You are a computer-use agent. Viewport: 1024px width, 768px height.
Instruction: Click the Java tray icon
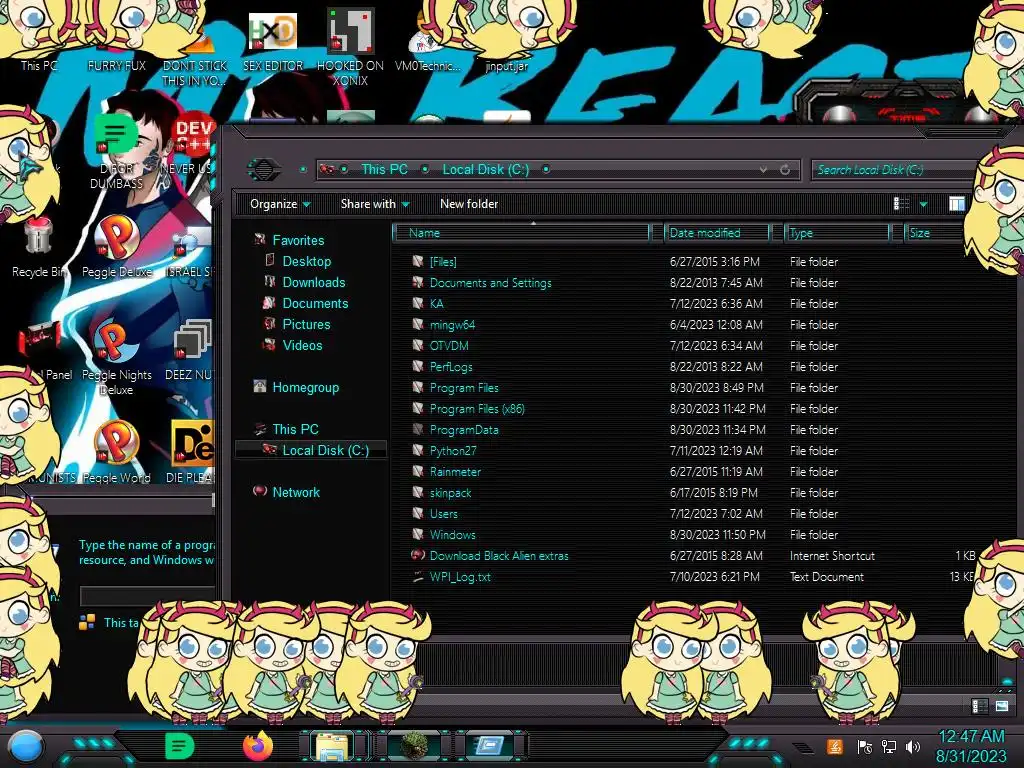835,746
